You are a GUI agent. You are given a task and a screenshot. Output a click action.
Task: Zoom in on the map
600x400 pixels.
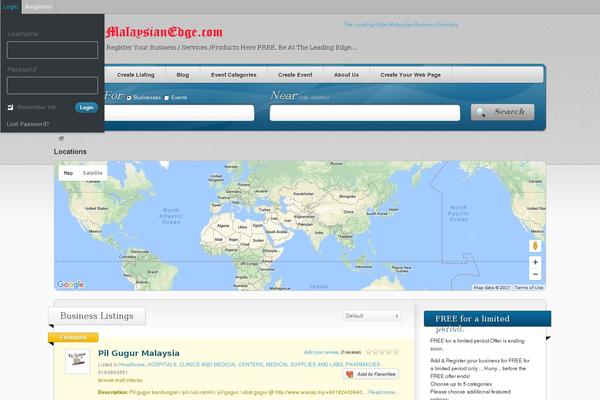535,262
